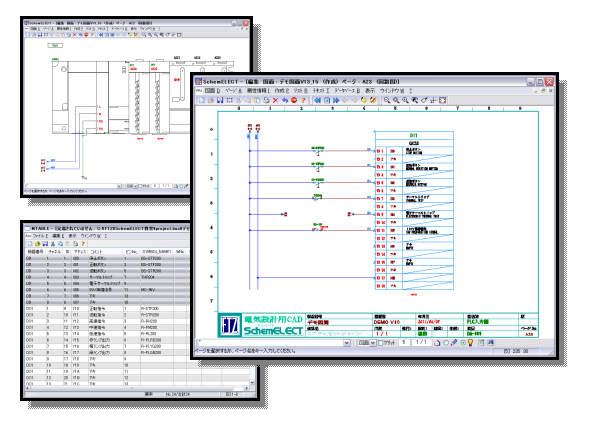Screen dimensions: 589x439
Task: Go to previous page with blue left arrows
Action: point(317,100)
